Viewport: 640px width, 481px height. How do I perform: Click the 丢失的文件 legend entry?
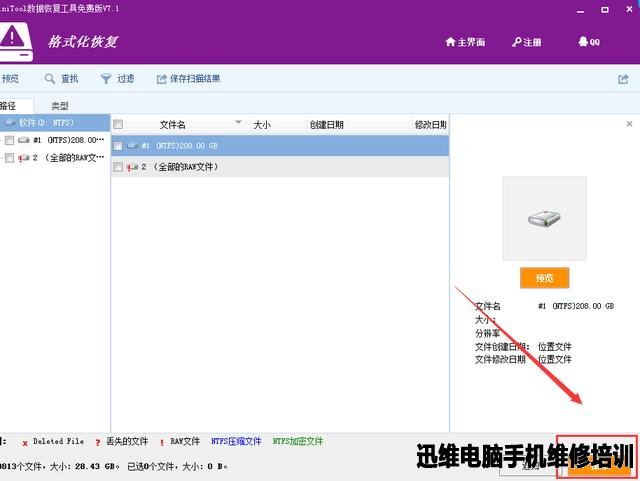(122, 441)
